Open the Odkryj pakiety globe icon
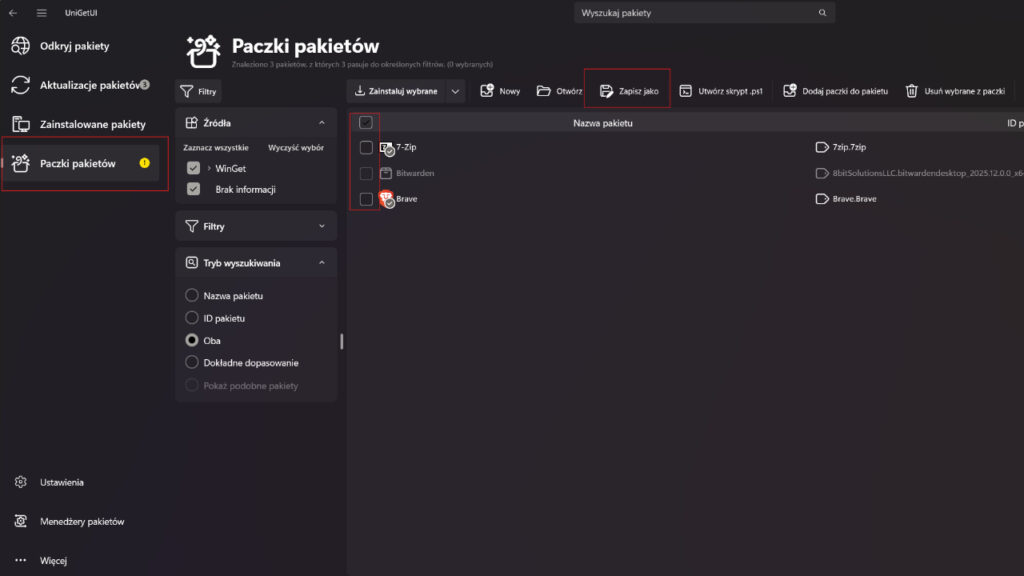This screenshot has height=576, width=1024. click(x=19, y=45)
